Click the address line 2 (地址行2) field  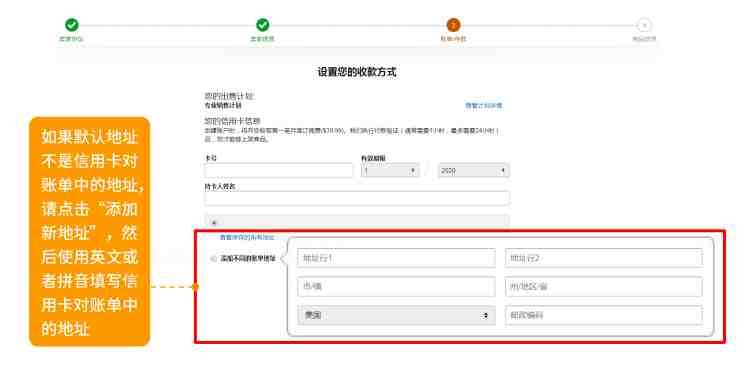604,258
